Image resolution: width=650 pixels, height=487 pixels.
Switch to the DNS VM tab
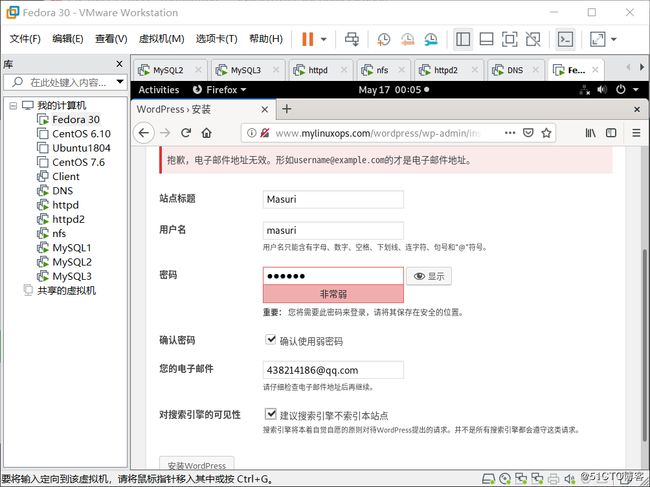tap(516, 70)
